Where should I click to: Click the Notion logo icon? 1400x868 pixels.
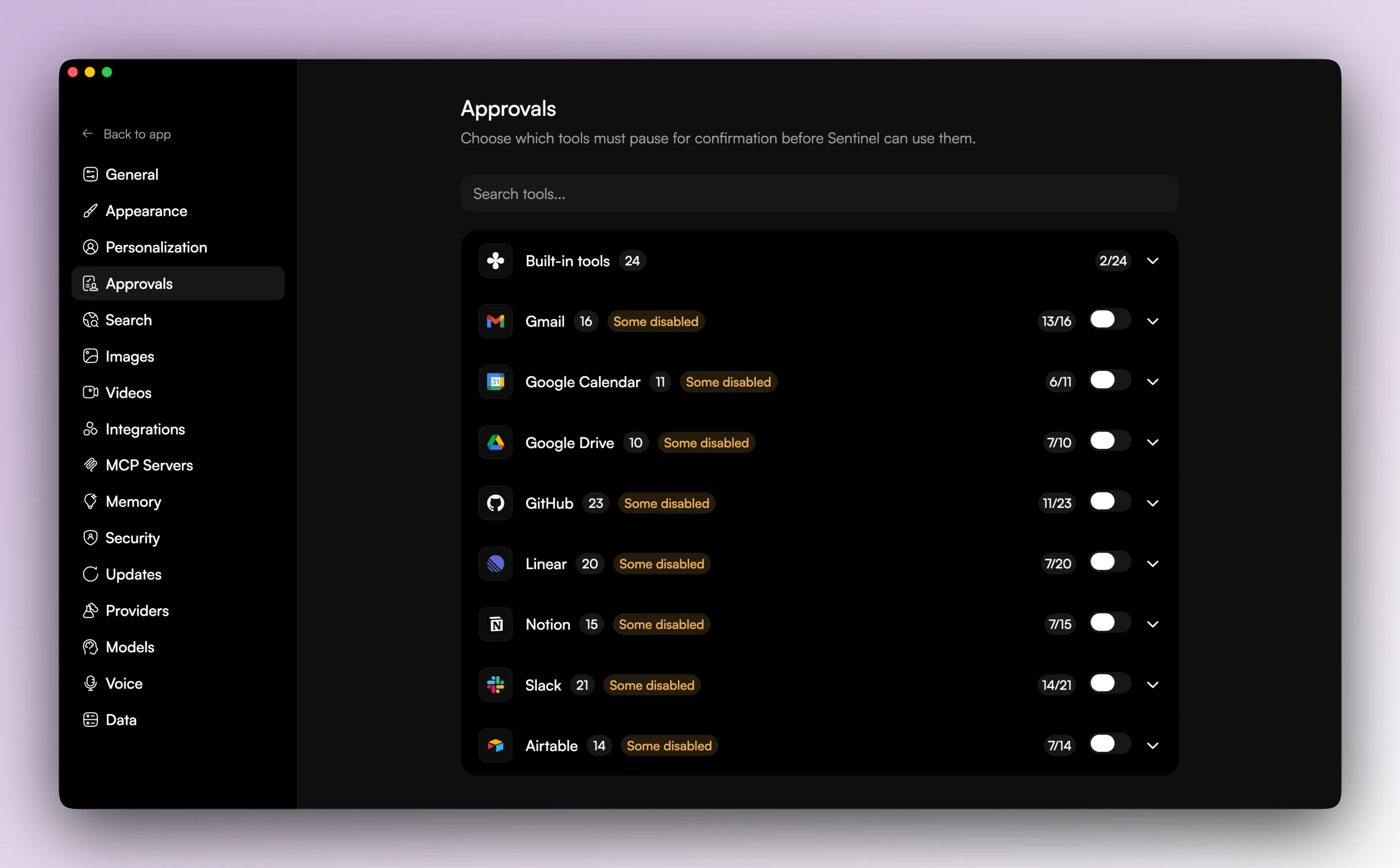(x=495, y=624)
